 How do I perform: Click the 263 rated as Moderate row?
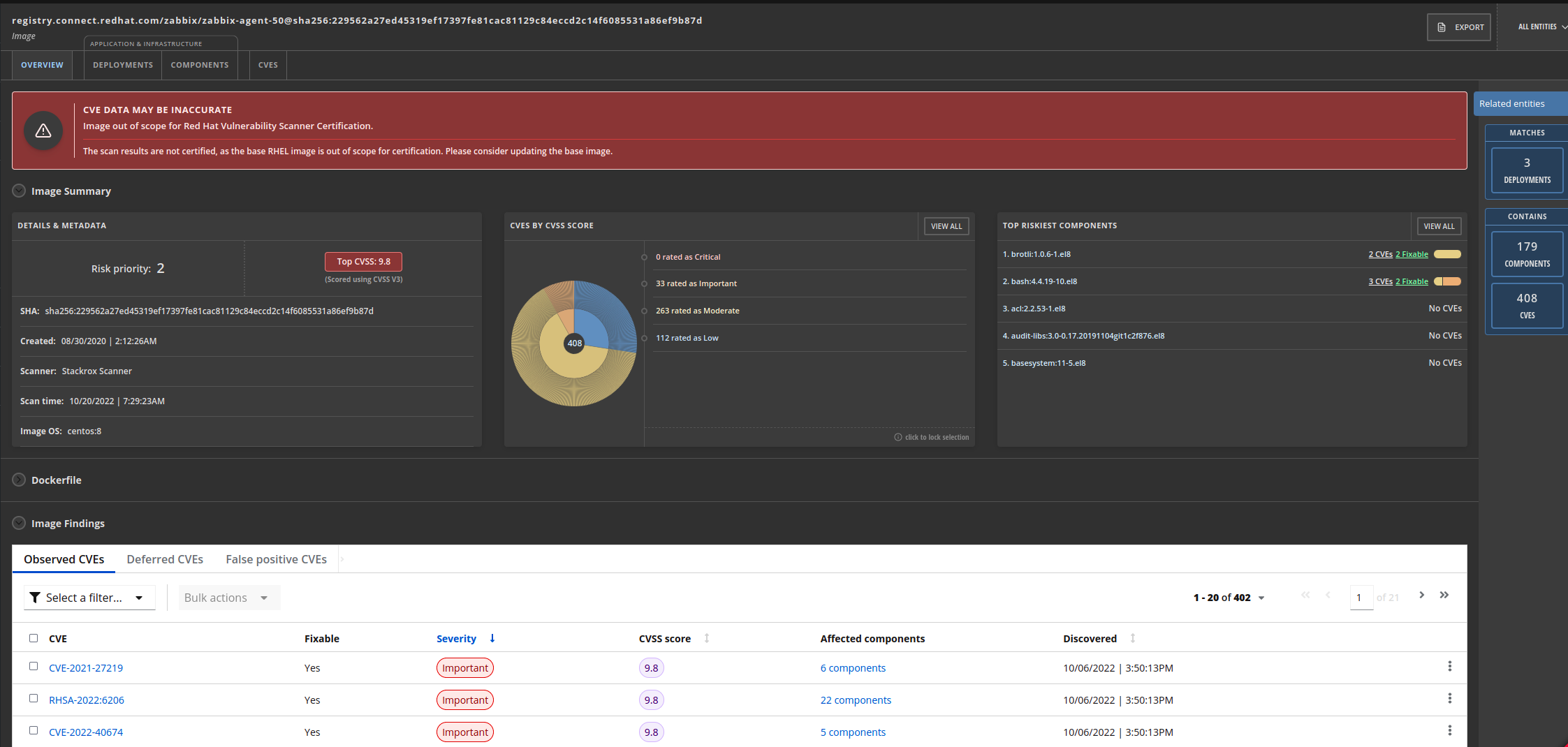(810, 311)
